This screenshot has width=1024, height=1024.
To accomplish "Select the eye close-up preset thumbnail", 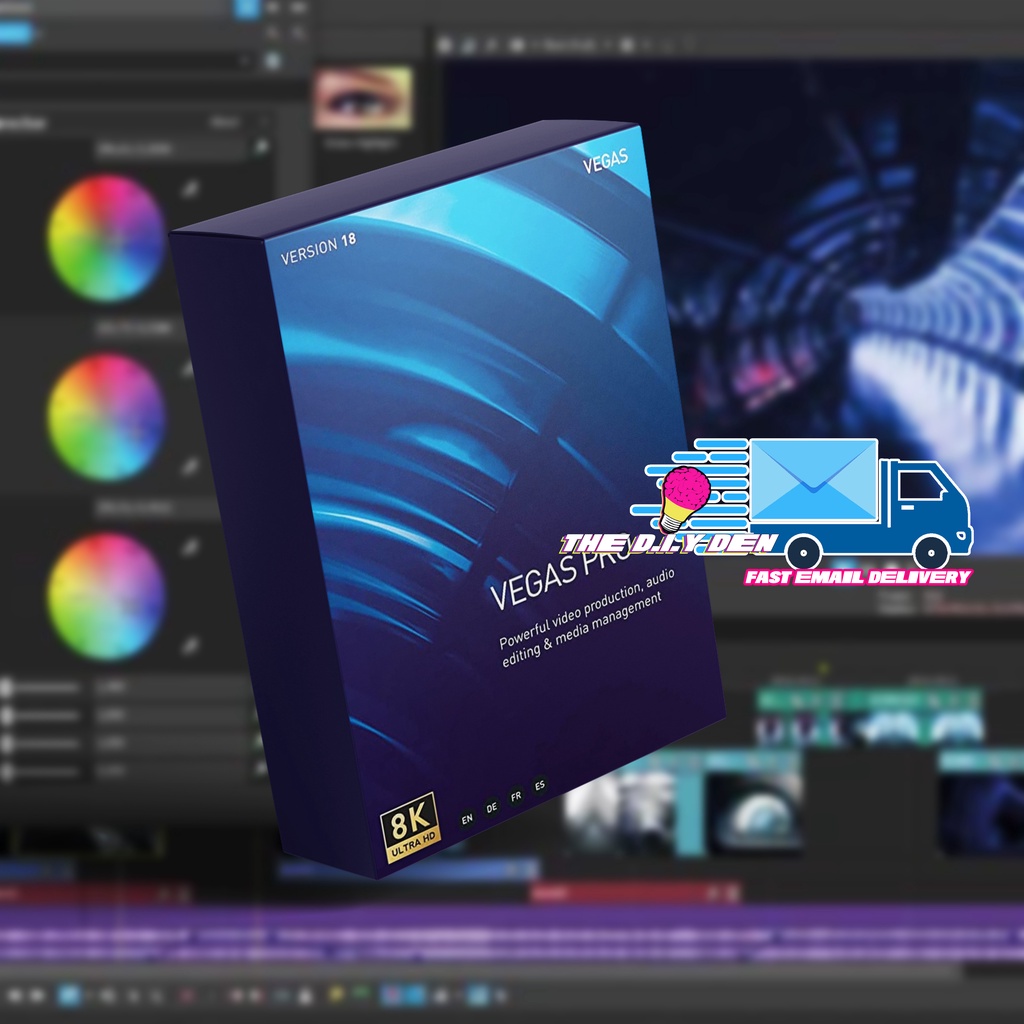I will tap(362, 99).
